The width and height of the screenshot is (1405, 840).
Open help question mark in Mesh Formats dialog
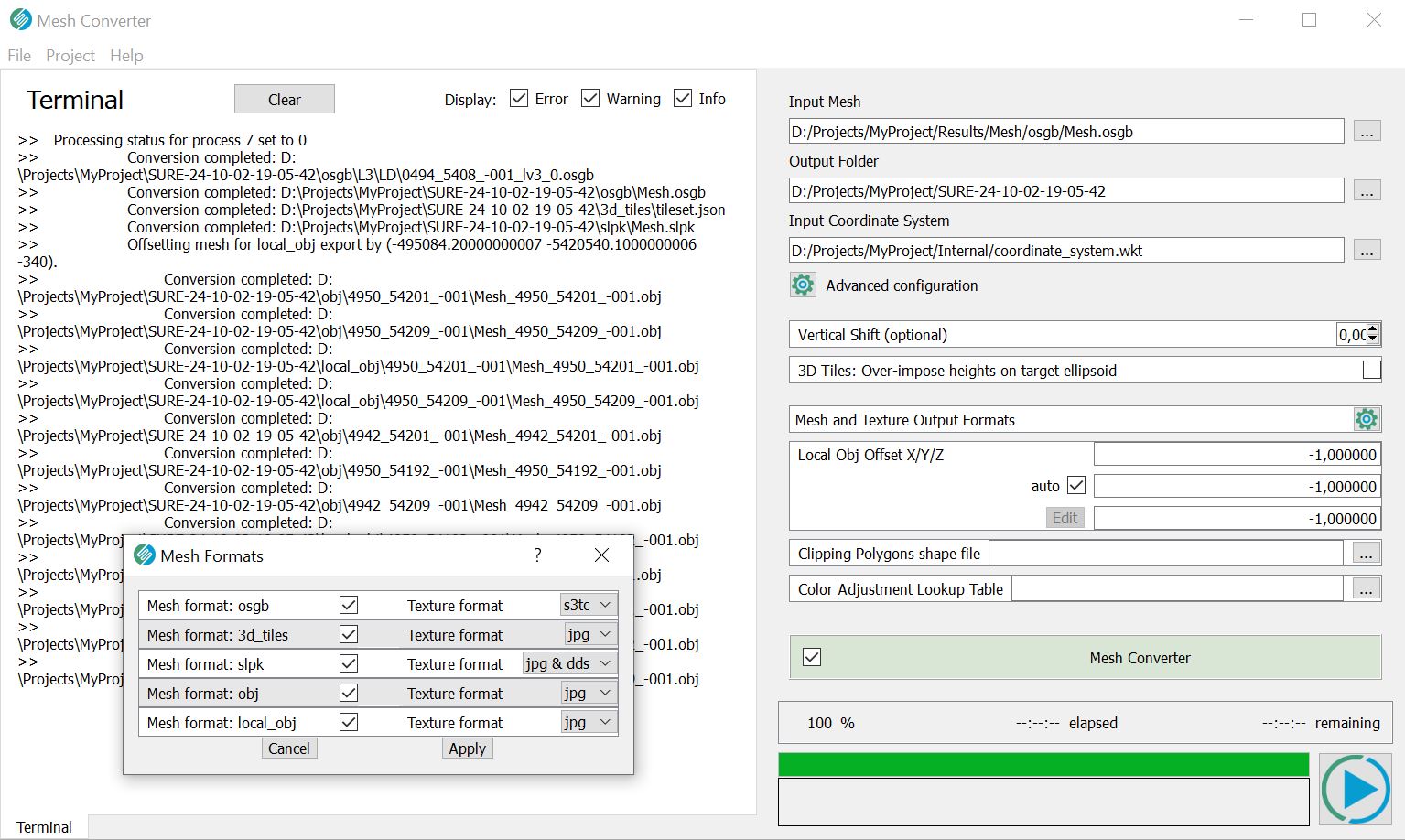coord(537,555)
